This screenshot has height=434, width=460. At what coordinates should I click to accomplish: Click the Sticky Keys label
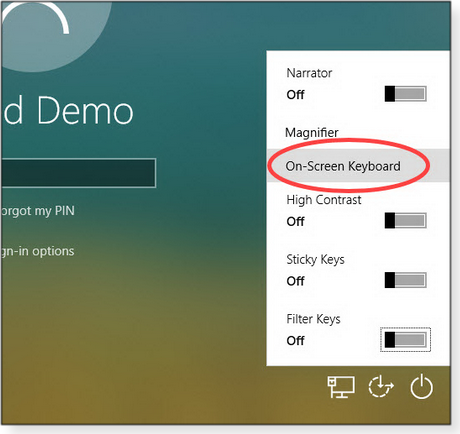coord(315,259)
